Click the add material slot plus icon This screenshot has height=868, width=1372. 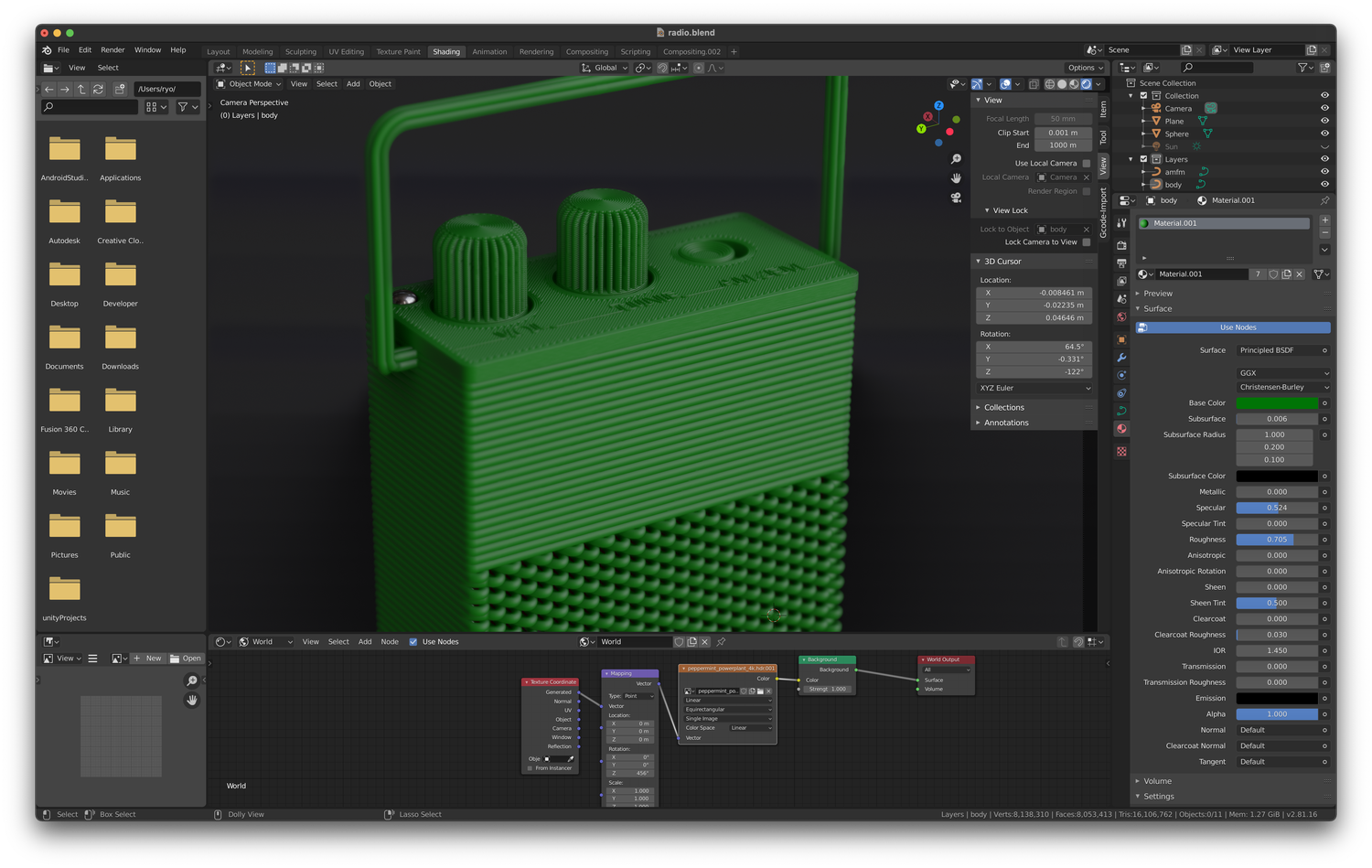coord(1324,220)
